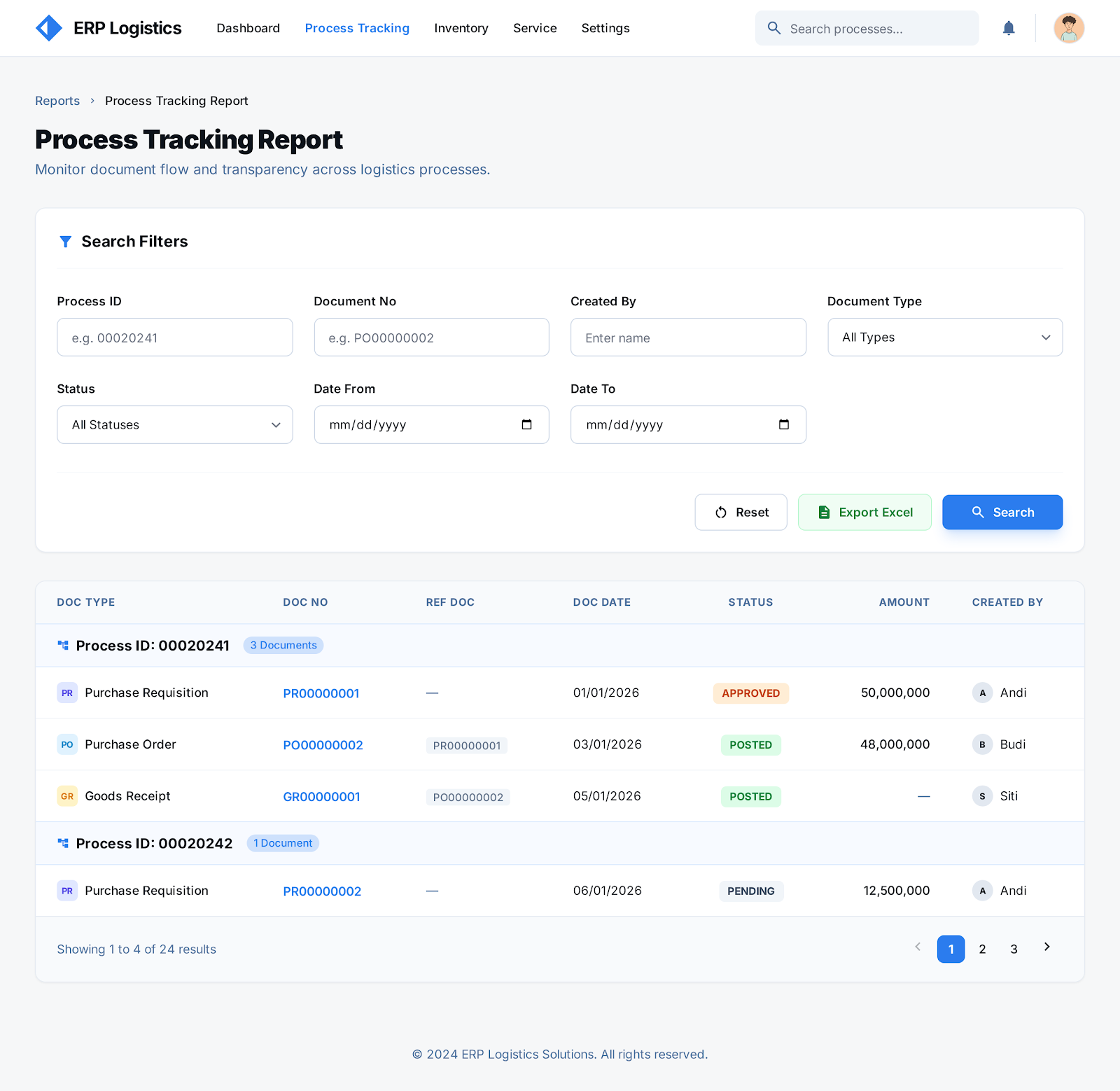This screenshot has height=1091, width=1120.
Task: Focus the Process ID input field
Action: 174,338
